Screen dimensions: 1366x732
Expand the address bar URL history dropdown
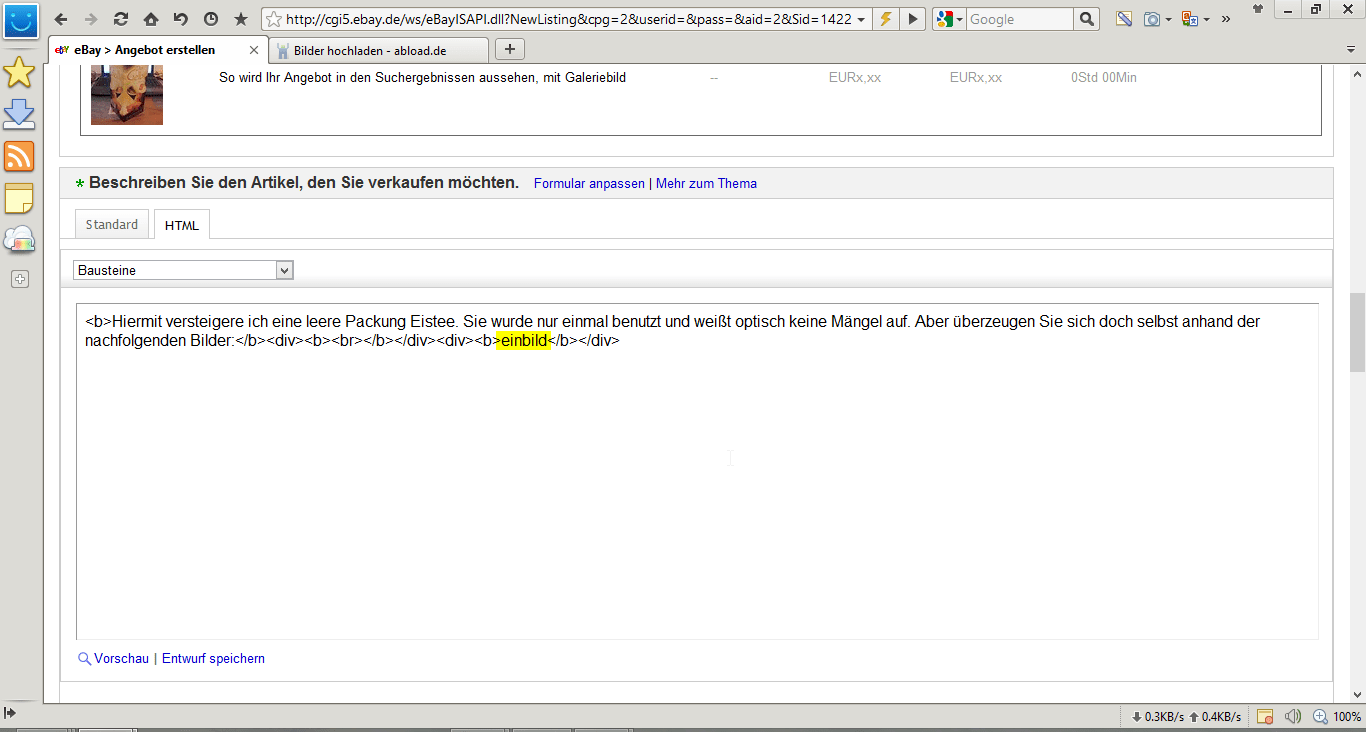tap(861, 19)
